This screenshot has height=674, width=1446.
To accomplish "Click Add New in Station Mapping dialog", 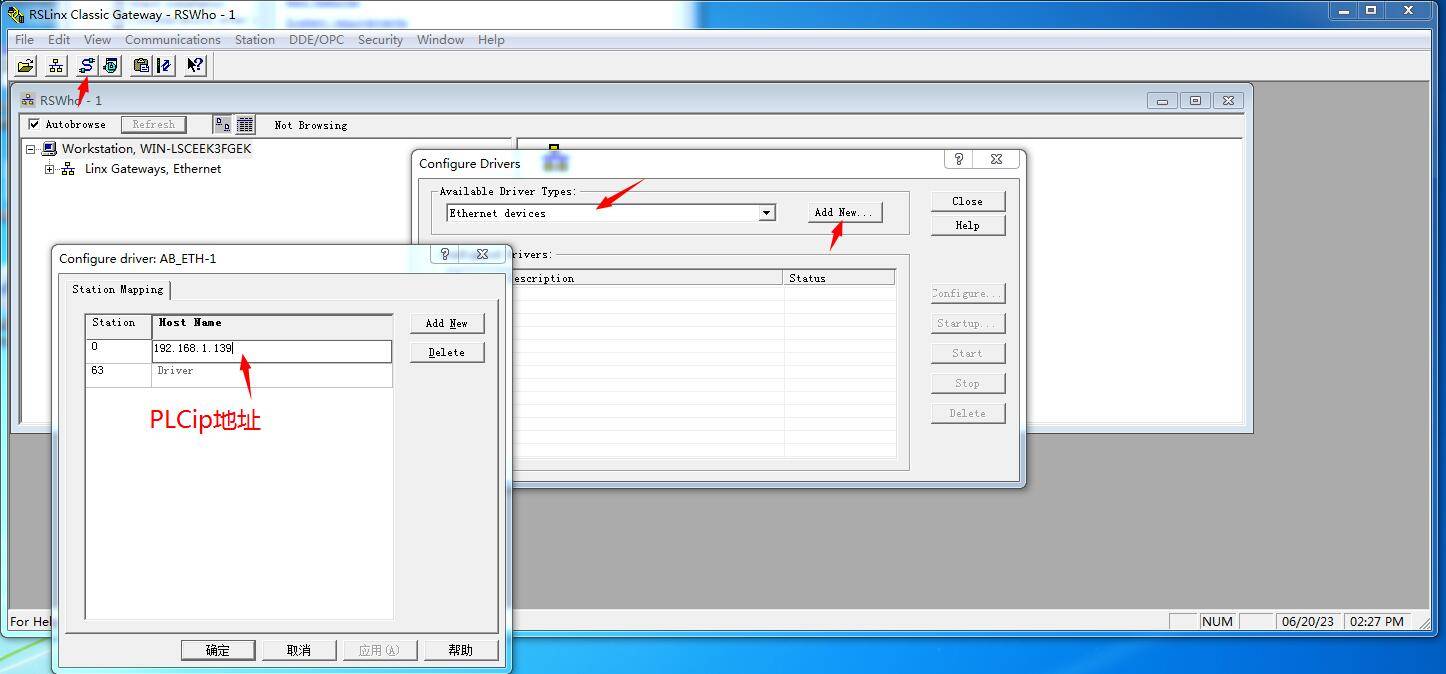I will click(447, 323).
